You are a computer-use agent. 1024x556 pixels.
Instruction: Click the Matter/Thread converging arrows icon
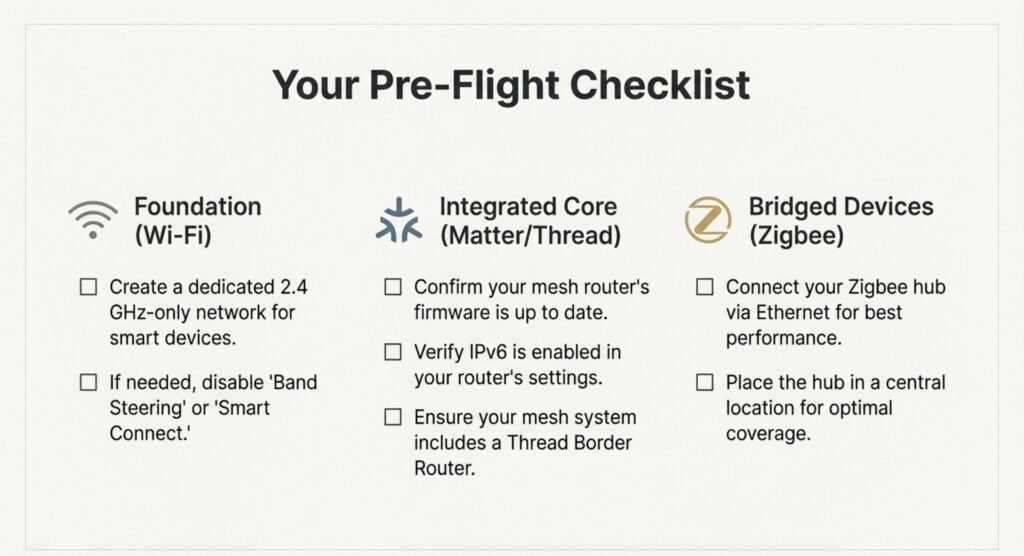pyautogui.click(x=398, y=220)
